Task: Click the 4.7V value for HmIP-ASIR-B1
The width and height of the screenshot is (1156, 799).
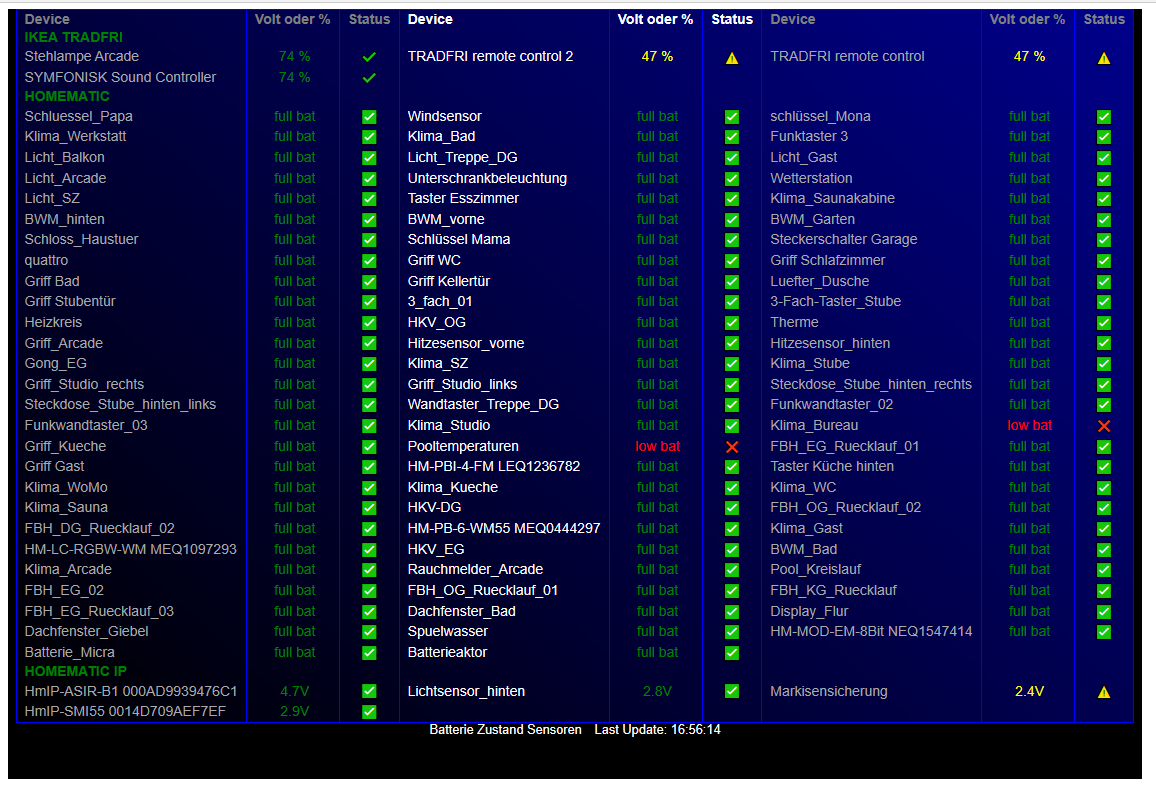Action: (x=295, y=691)
